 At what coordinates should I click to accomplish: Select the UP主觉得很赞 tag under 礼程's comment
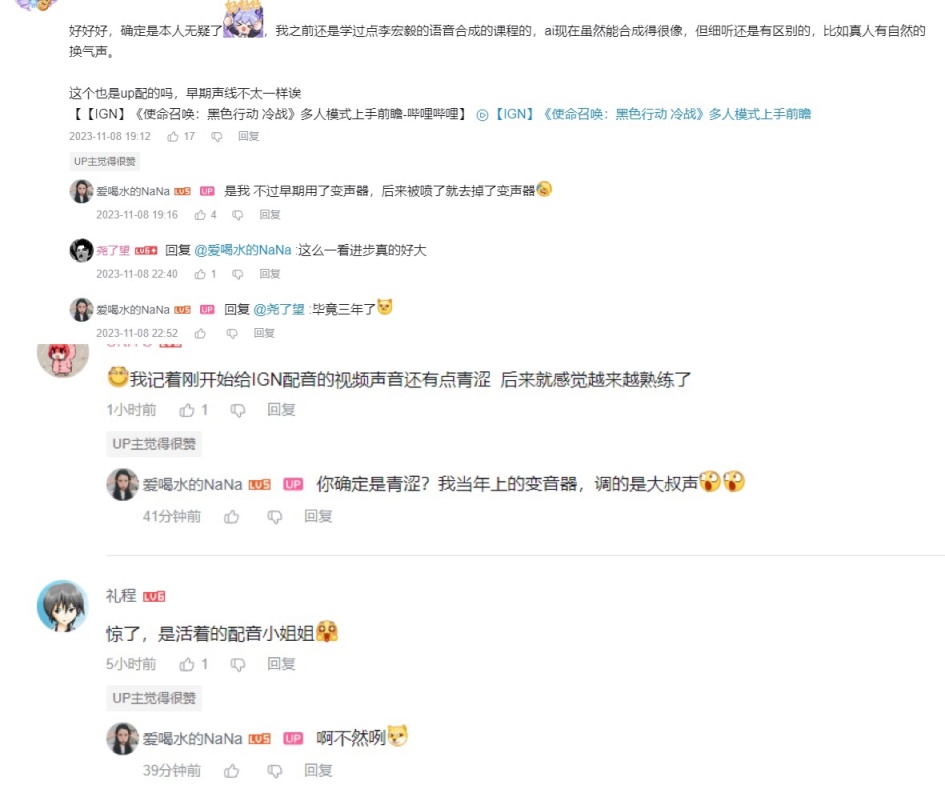tap(154, 698)
